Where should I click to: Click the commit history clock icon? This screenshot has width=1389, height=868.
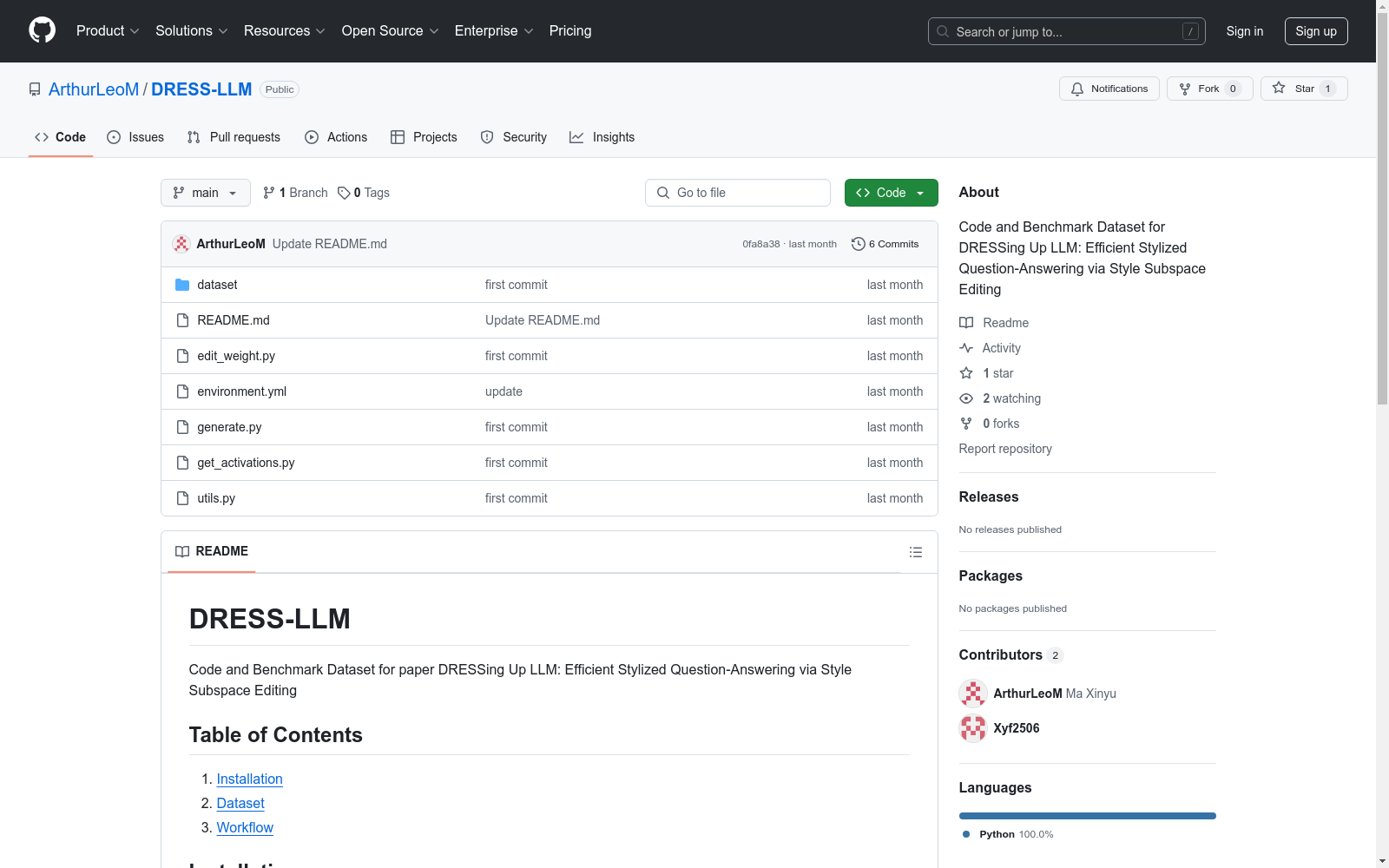[x=859, y=244]
